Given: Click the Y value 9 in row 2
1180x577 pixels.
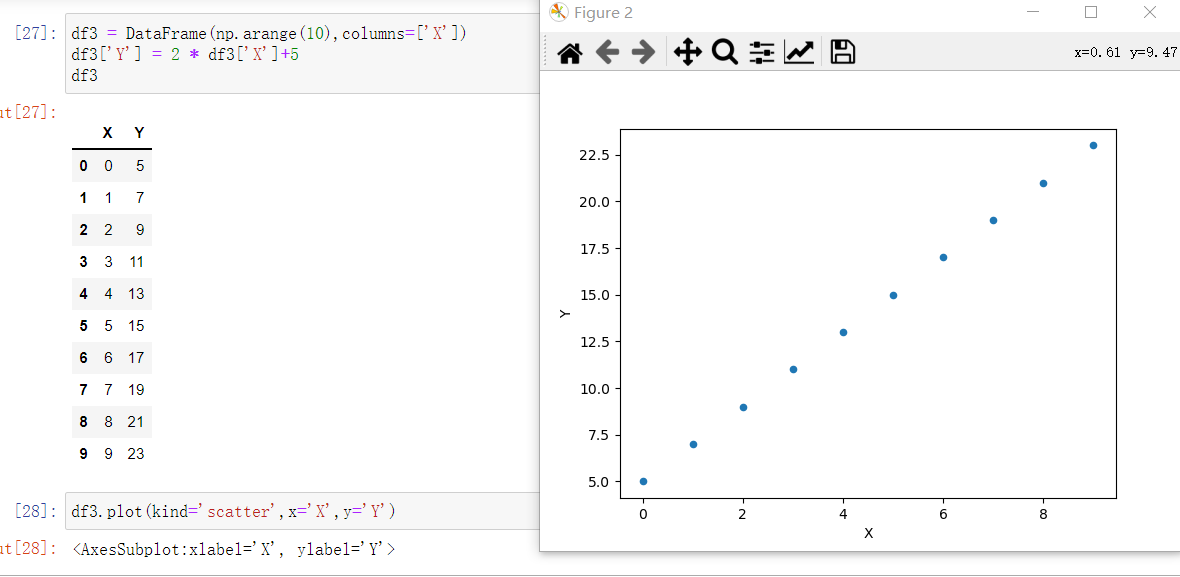Looking at the screenshot, I should point(140,229).
